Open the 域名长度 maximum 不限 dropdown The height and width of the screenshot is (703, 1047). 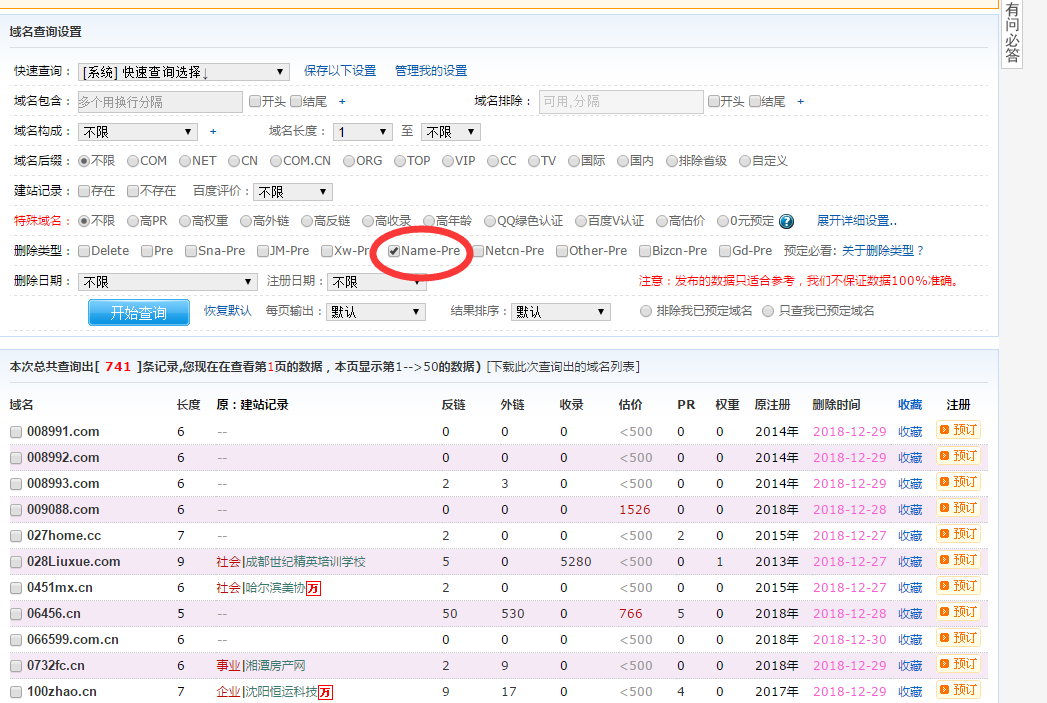[451, 132]
